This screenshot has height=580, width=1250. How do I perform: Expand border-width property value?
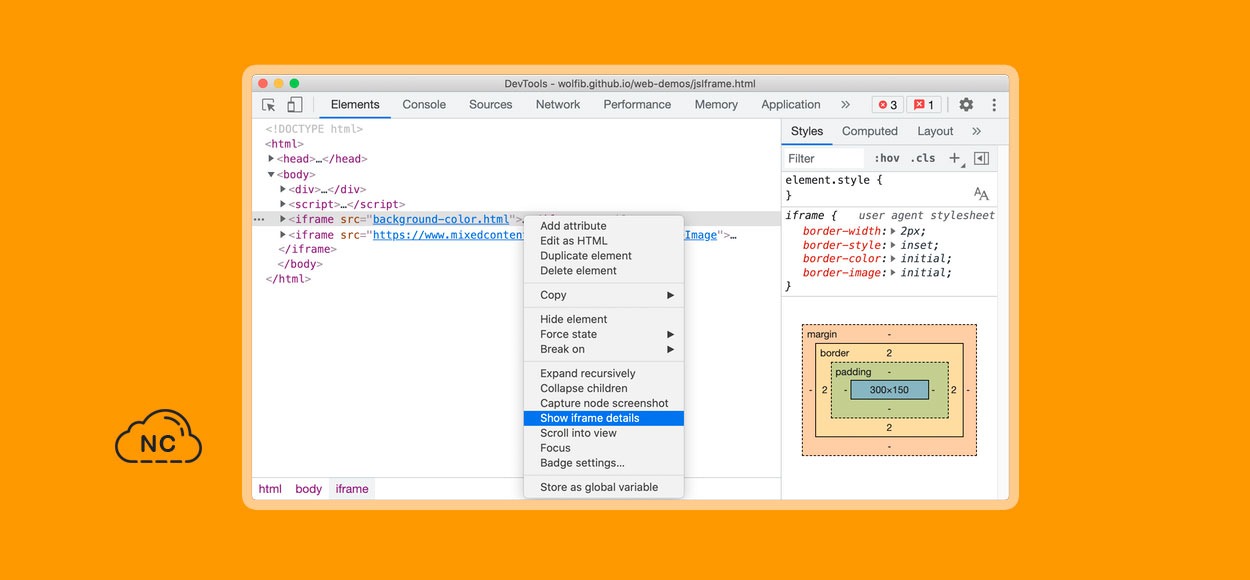tap(894, 231)
